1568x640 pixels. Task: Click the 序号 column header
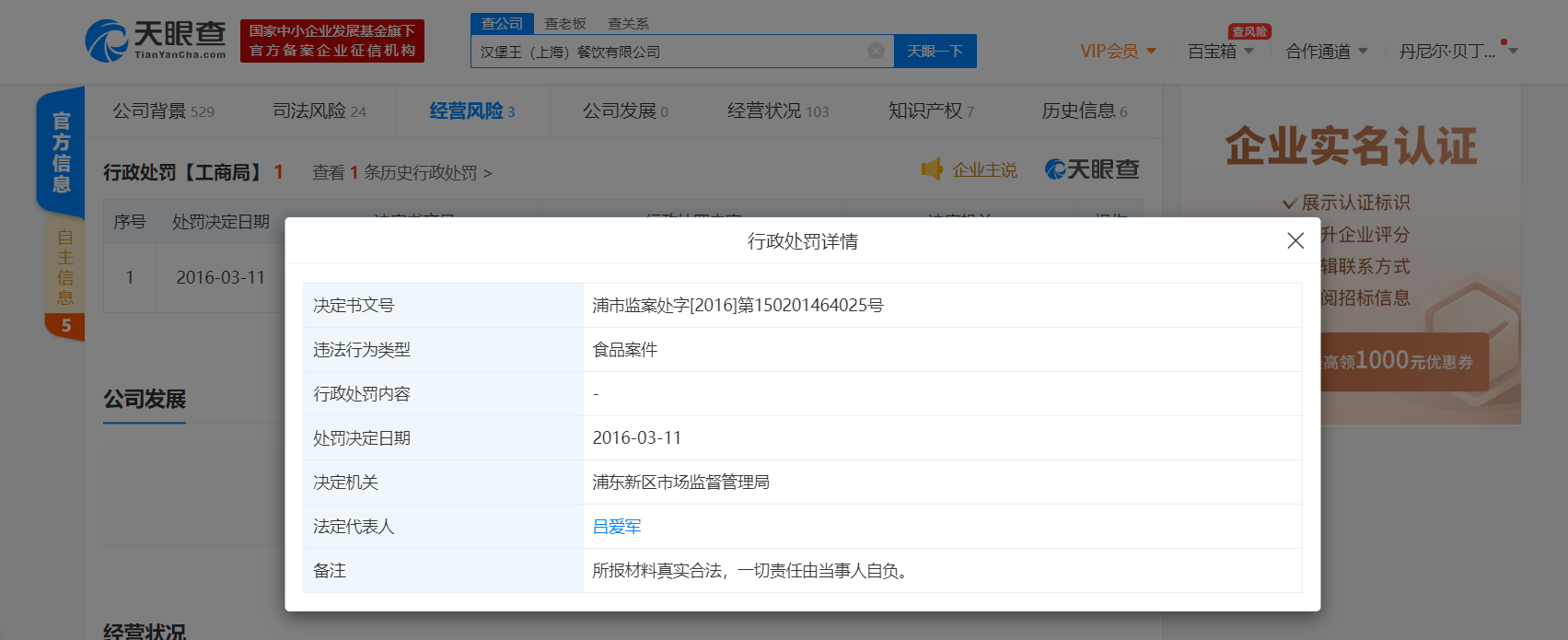130,222
